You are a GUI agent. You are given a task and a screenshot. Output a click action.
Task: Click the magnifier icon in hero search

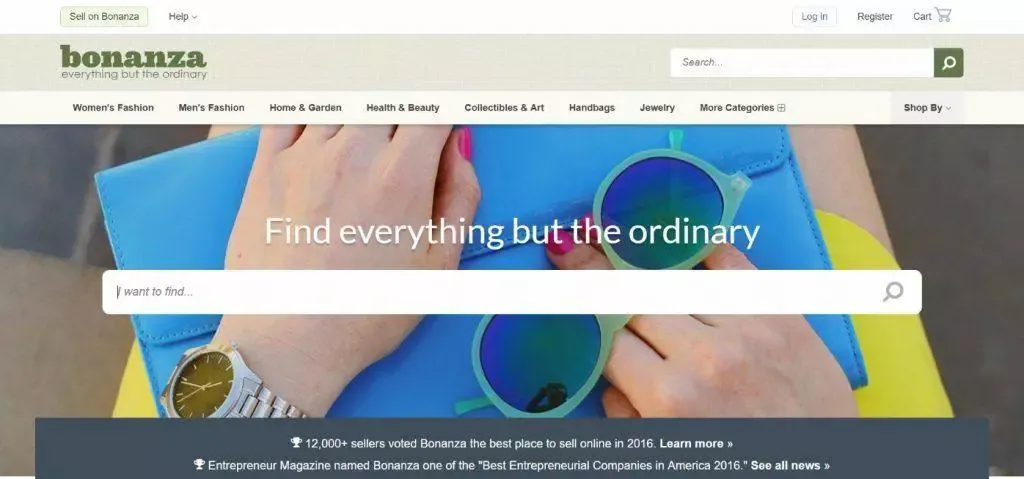pyautogui.click(x=893, y=291)
